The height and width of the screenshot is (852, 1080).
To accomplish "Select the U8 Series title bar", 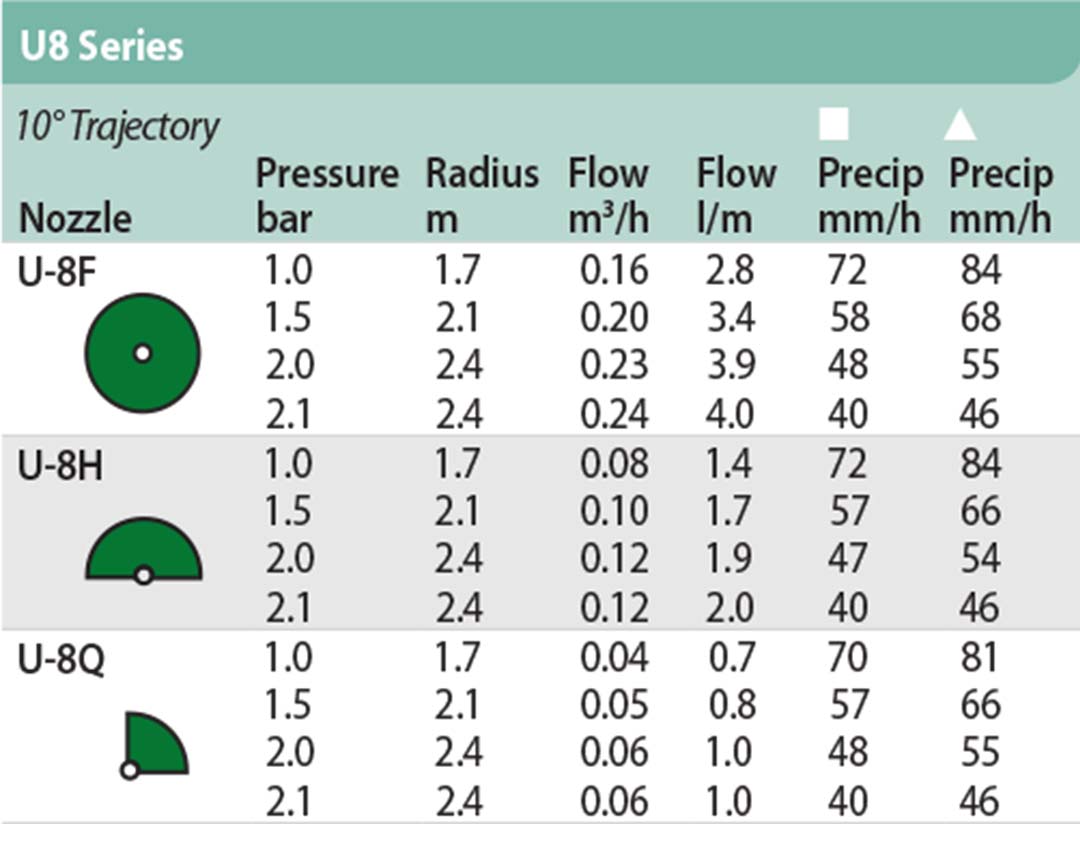I will (x=540, y=43).
